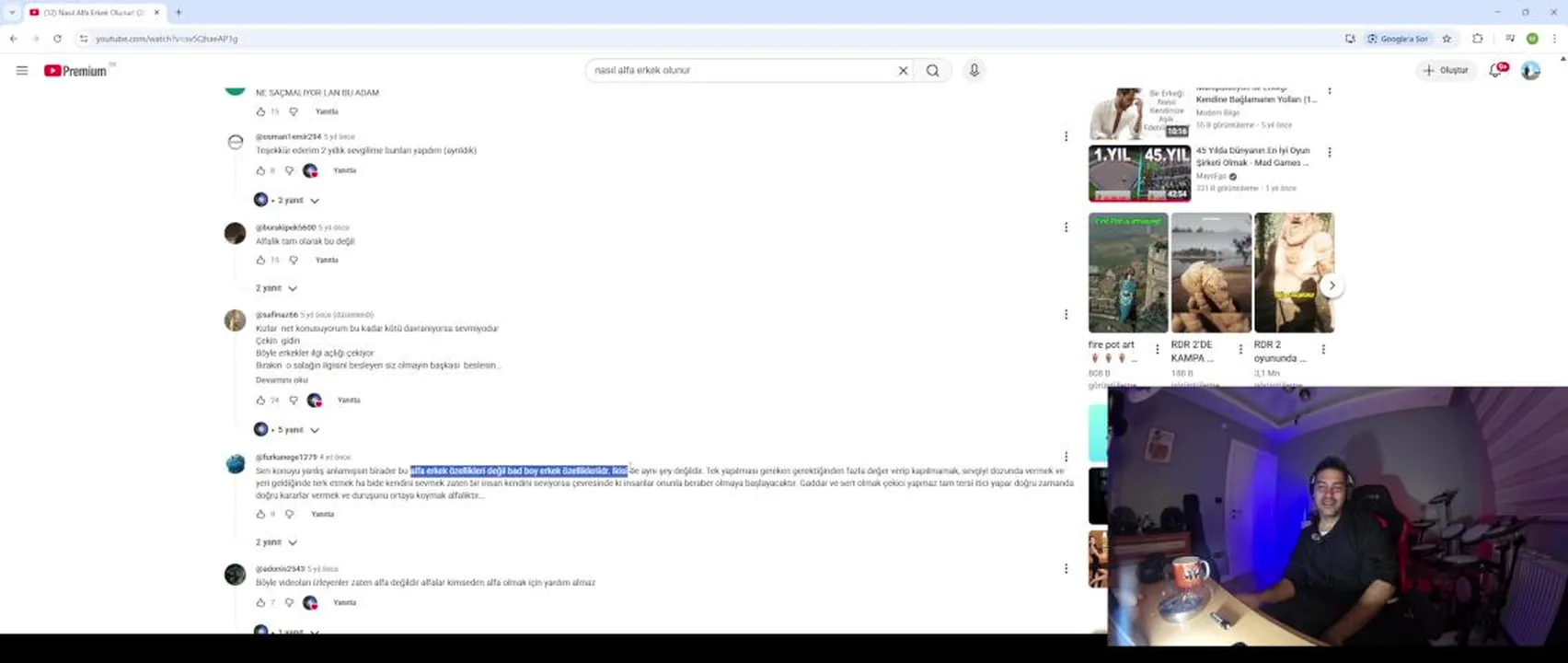Screen dimensions: 1568x663
Task: Open the @furkanege1279 channel link
Action: click(x=286, y=457)
